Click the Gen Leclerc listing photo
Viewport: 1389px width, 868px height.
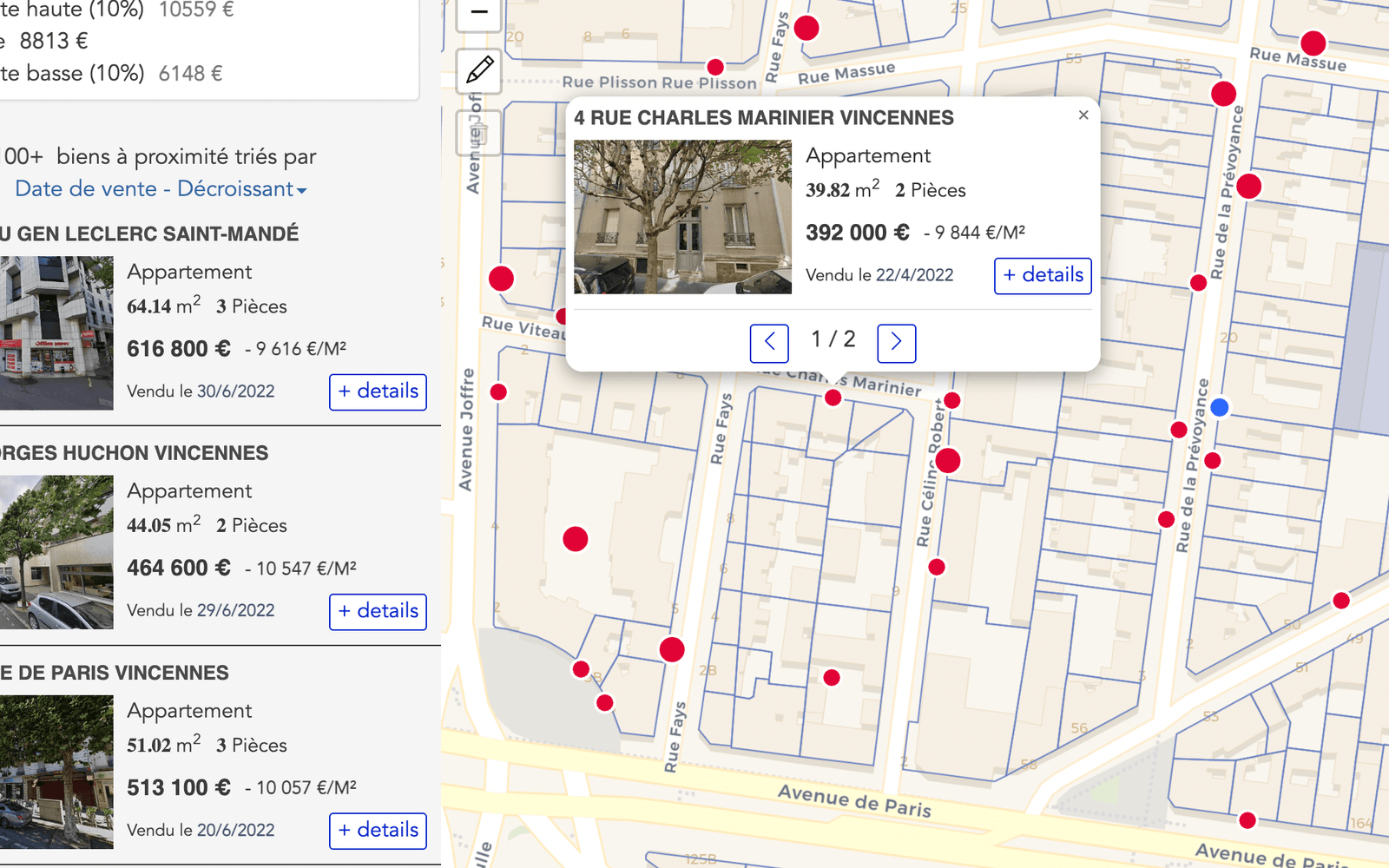[x=56, y=332]
